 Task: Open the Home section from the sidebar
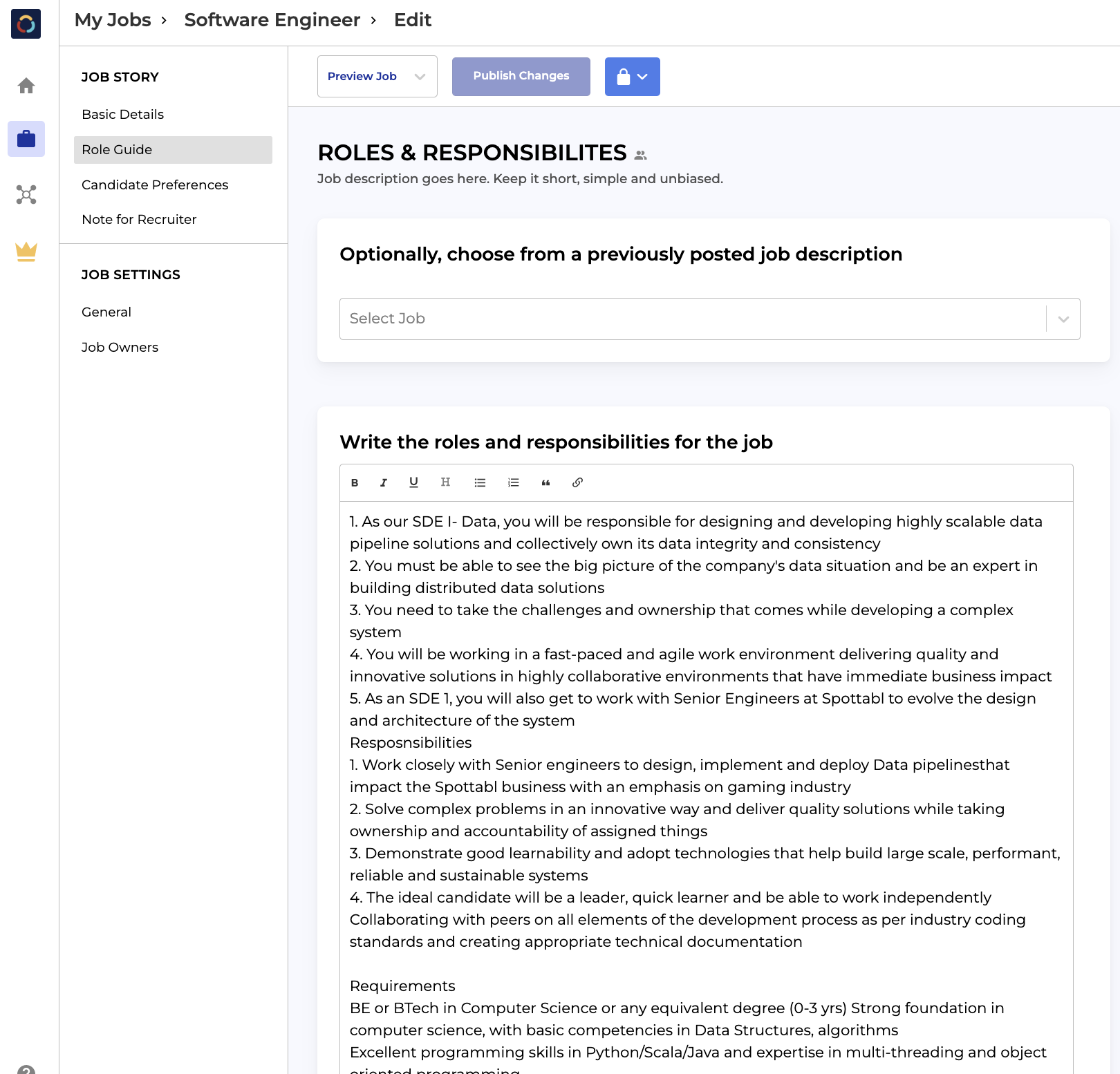[x=26, y=84]
